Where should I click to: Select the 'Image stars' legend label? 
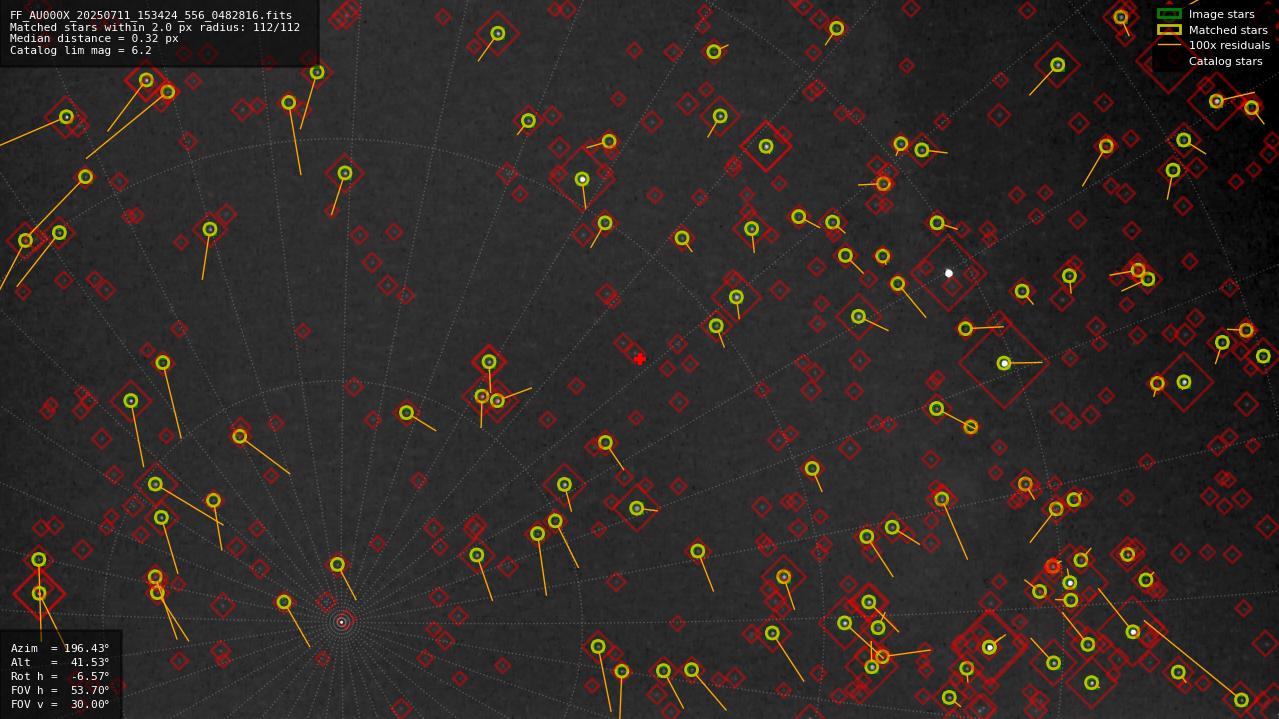tap(1221, 15)
